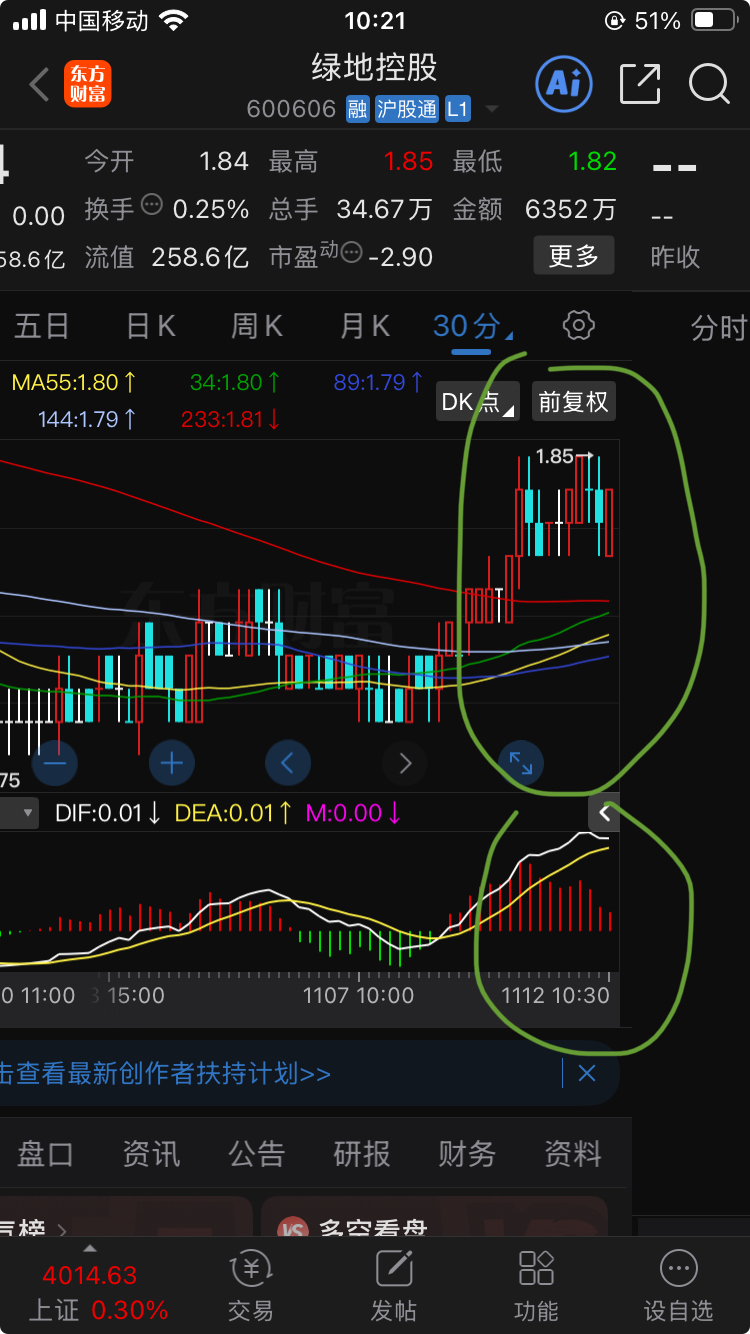Viewport: 750px width, 1334px height.
Task: Switch to 月K chart tab
Action: tap(364, 326)
